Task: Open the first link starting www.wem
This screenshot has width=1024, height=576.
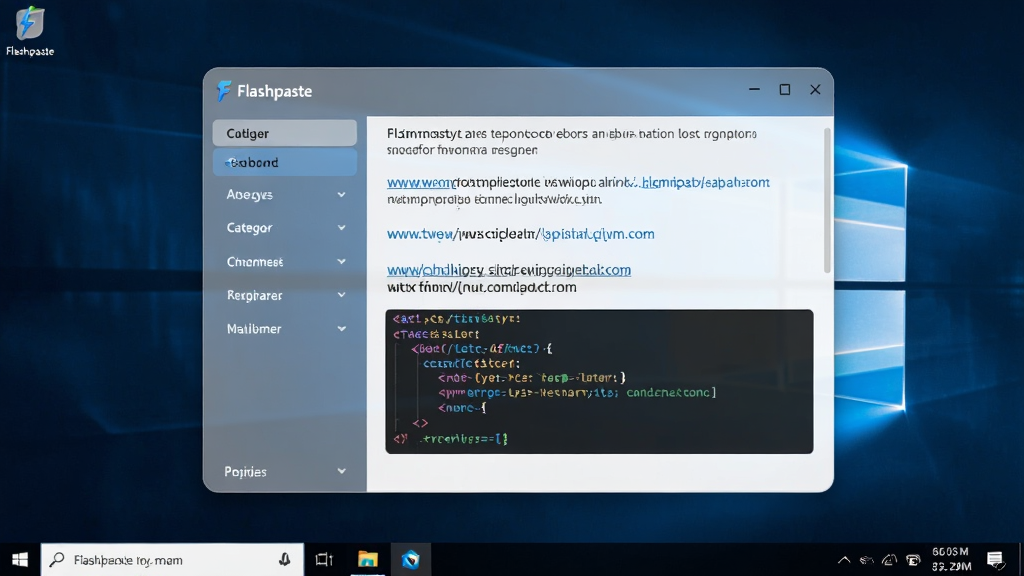Action: click(419, 183)
